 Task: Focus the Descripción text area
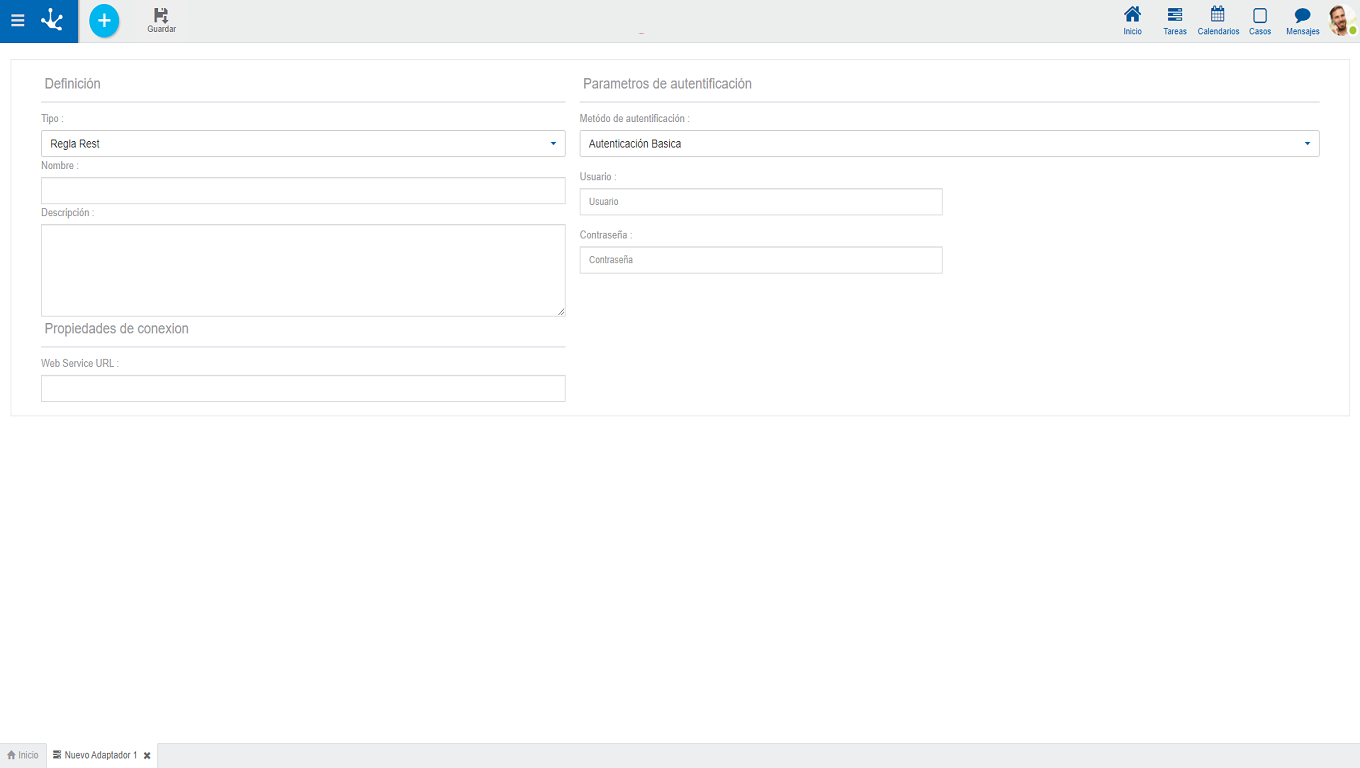point(303,270)
